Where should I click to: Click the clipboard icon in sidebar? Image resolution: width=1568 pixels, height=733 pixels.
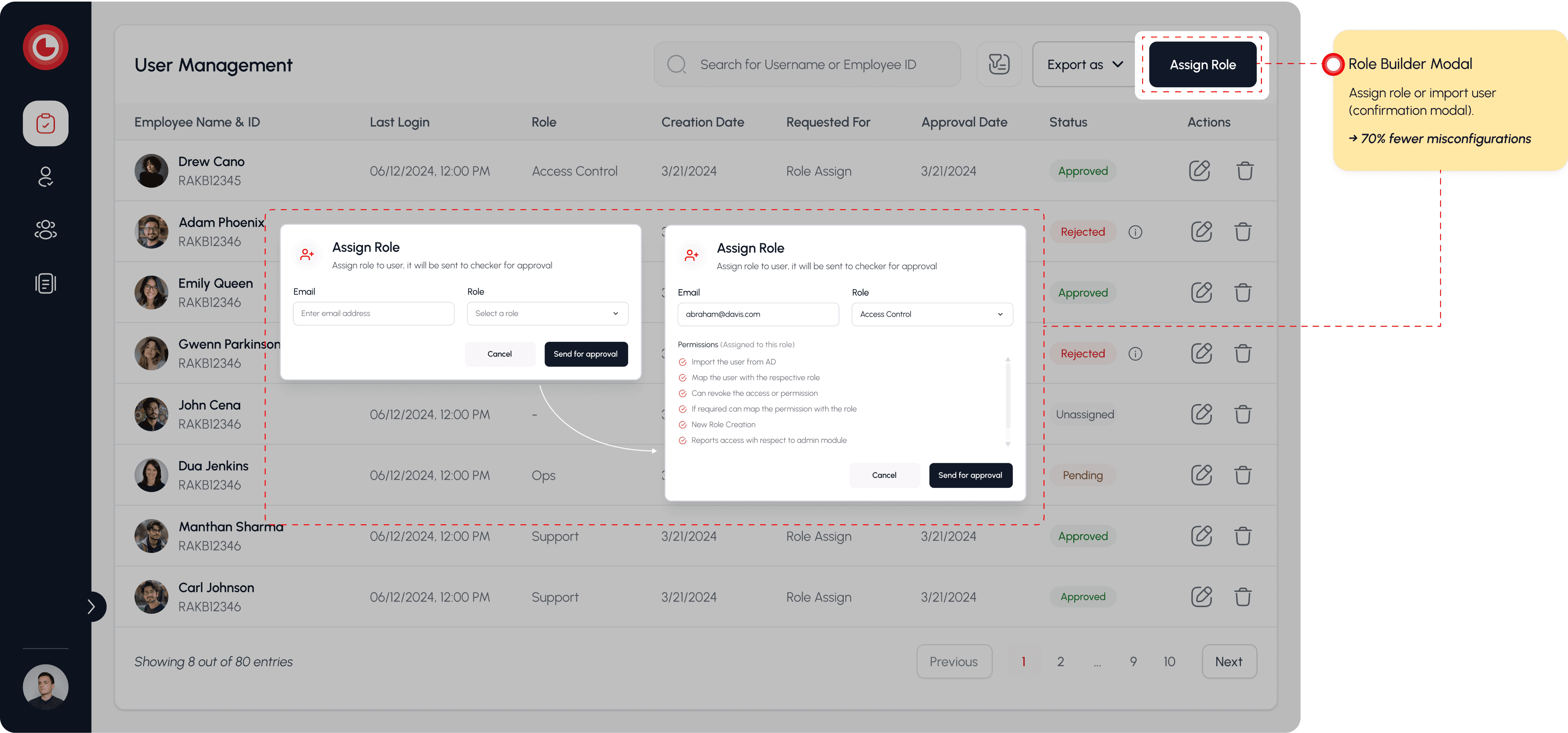click(x=46, y=123)
